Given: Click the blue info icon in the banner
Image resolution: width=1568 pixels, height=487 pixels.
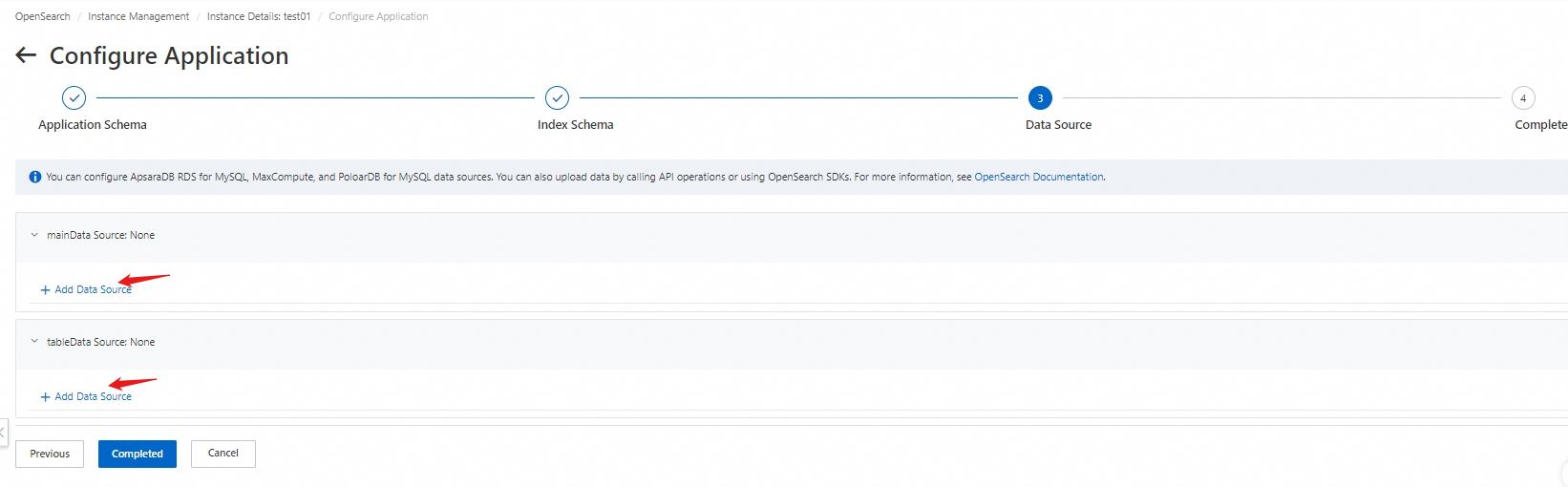Looking at the screenshot, I should pos(35,177).
